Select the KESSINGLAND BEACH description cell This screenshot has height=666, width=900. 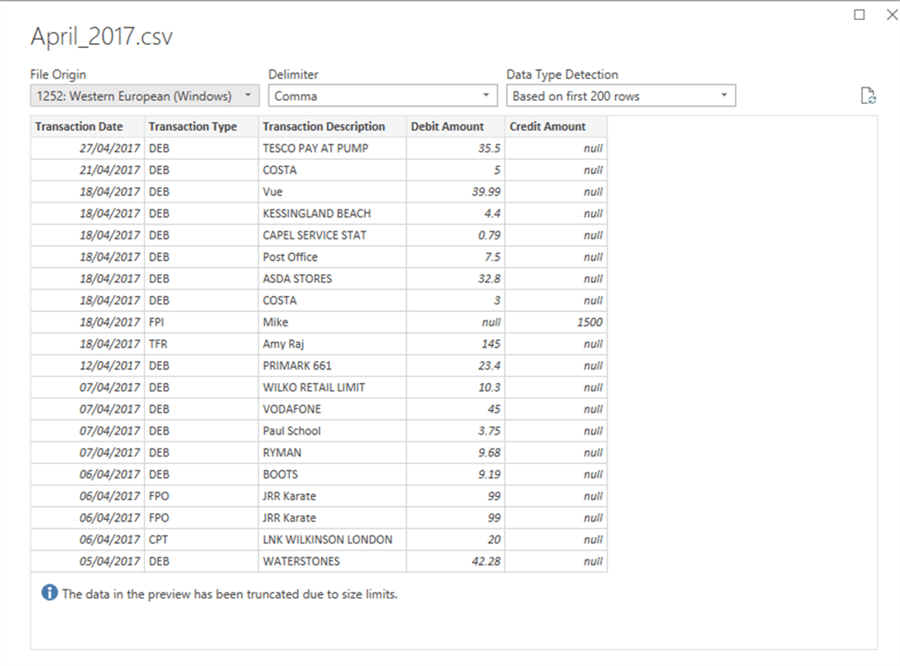click(x=332, y=214)
